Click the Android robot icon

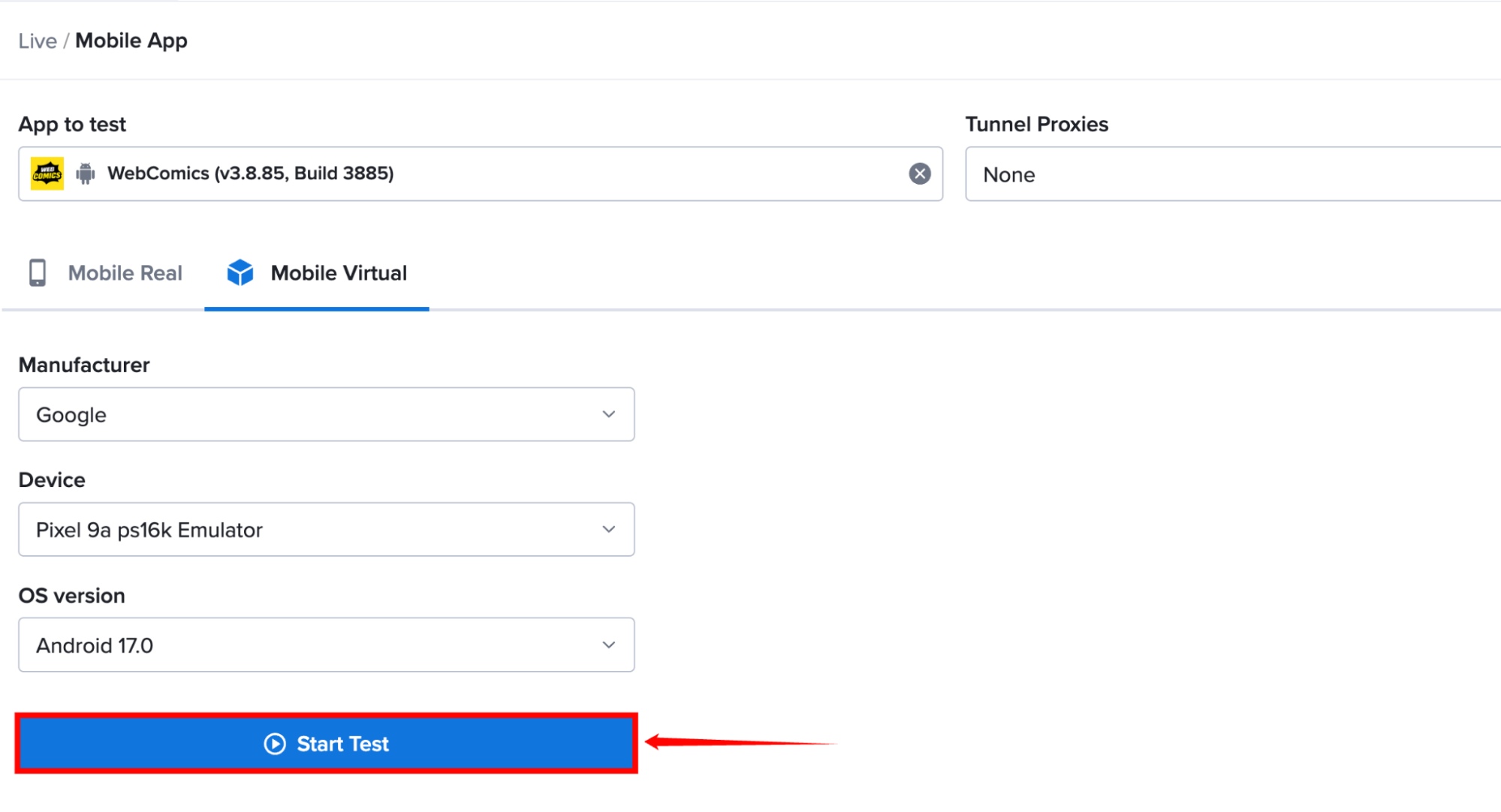point(86,173)
